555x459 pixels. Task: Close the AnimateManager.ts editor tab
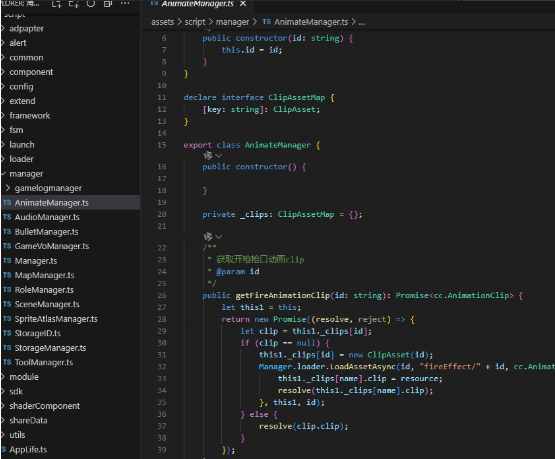[243, 4]
